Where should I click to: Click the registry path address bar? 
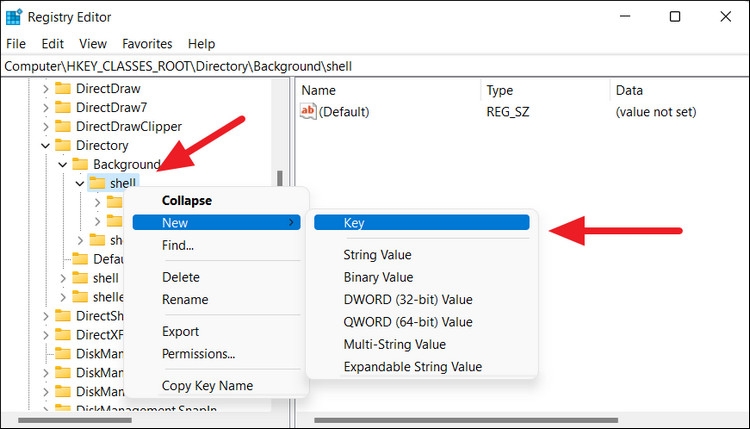coord(375,66)
